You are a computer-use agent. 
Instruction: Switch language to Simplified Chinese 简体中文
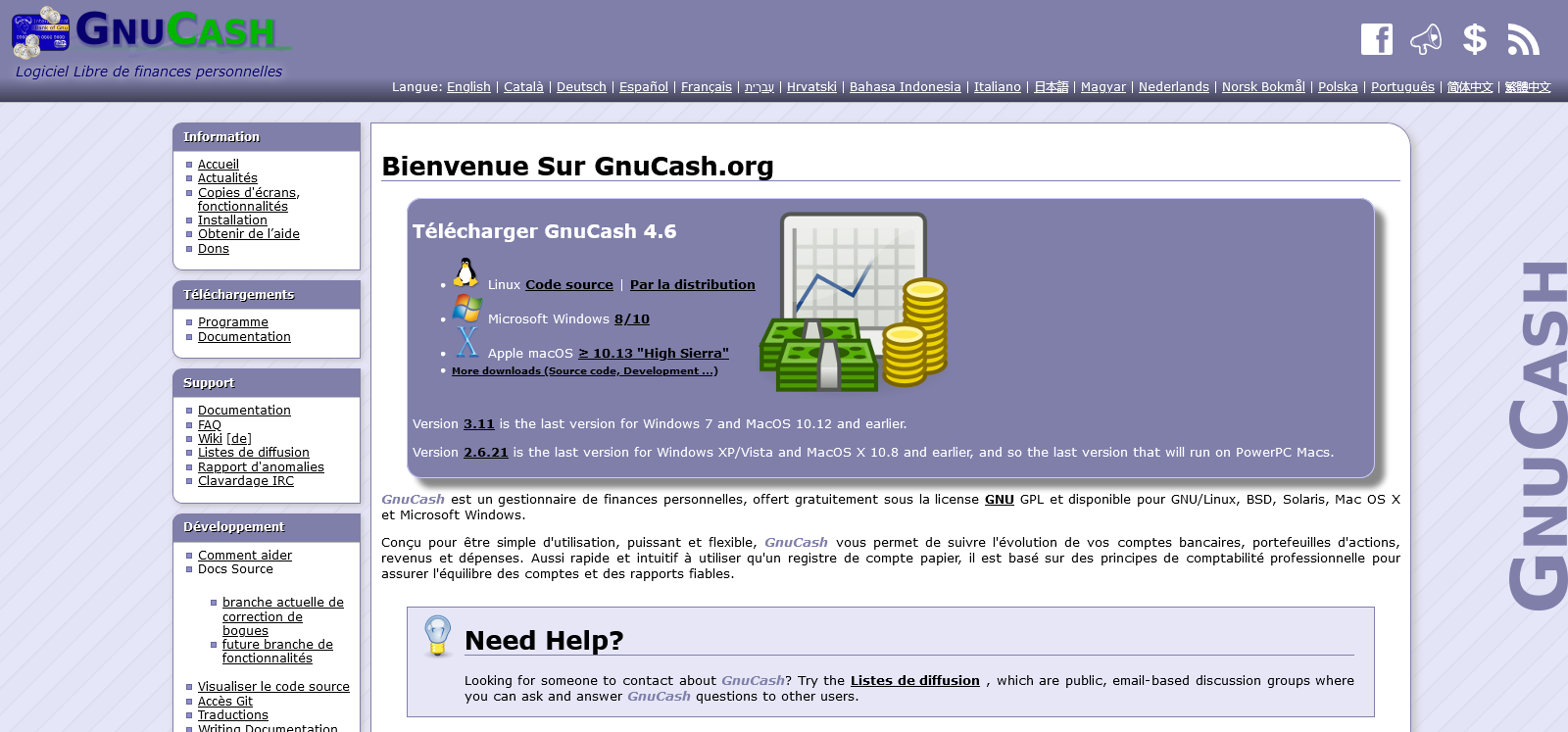pyautogui.click(x=1470, y=87)
